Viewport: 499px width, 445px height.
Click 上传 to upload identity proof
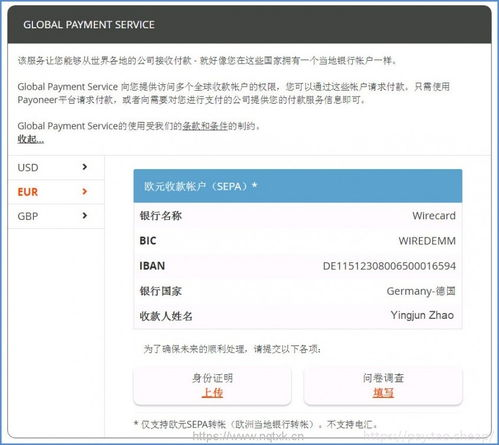point(212,393)
